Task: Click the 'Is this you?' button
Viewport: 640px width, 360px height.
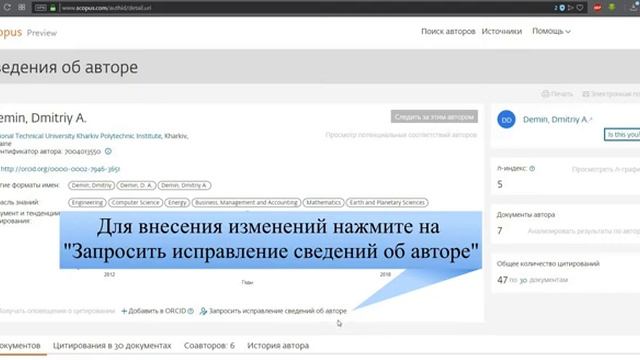Action: (x=622, y=134)
